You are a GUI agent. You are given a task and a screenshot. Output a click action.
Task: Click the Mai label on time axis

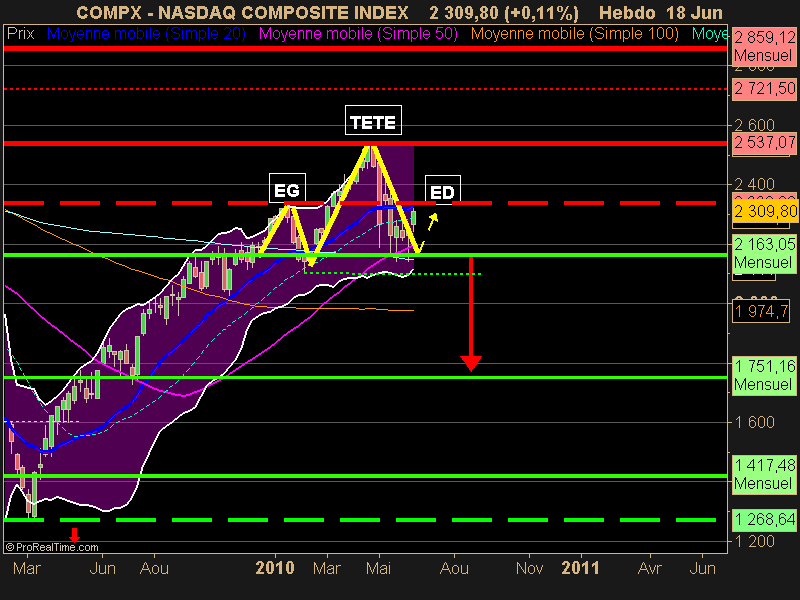click(x=379, y=568)
